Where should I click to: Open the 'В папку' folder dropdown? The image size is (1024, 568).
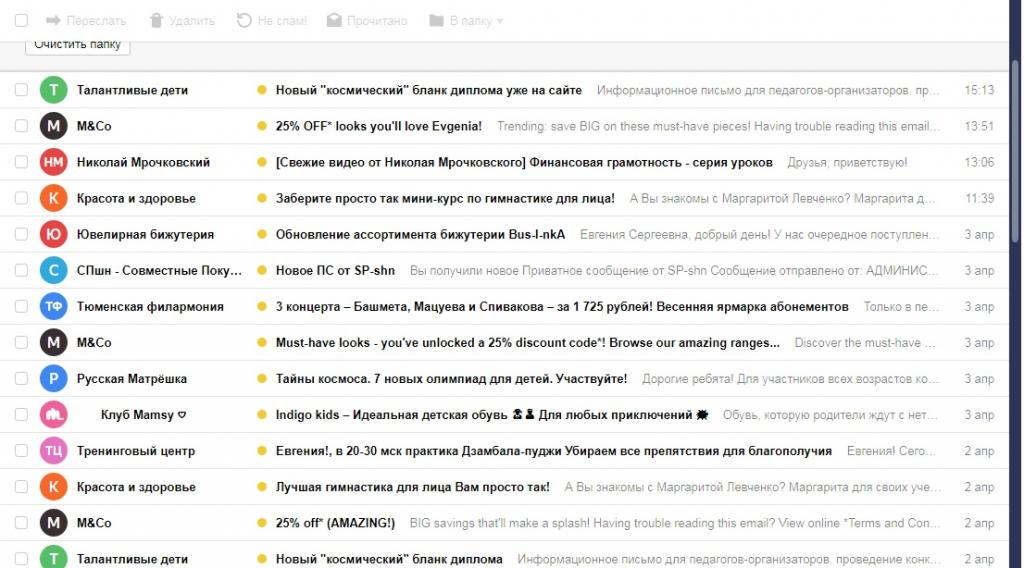465,20
